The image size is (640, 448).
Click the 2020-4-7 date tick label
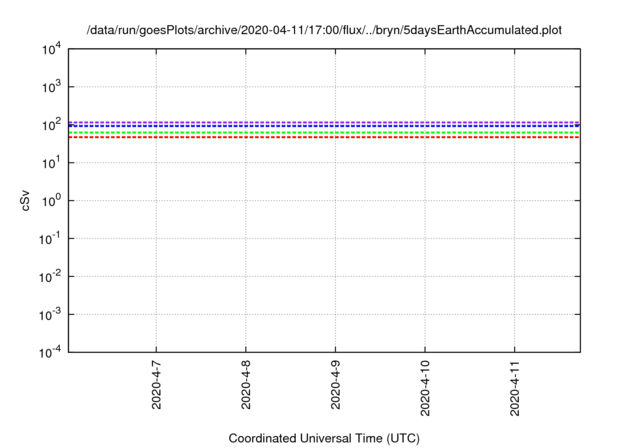(x=156, y=385)
